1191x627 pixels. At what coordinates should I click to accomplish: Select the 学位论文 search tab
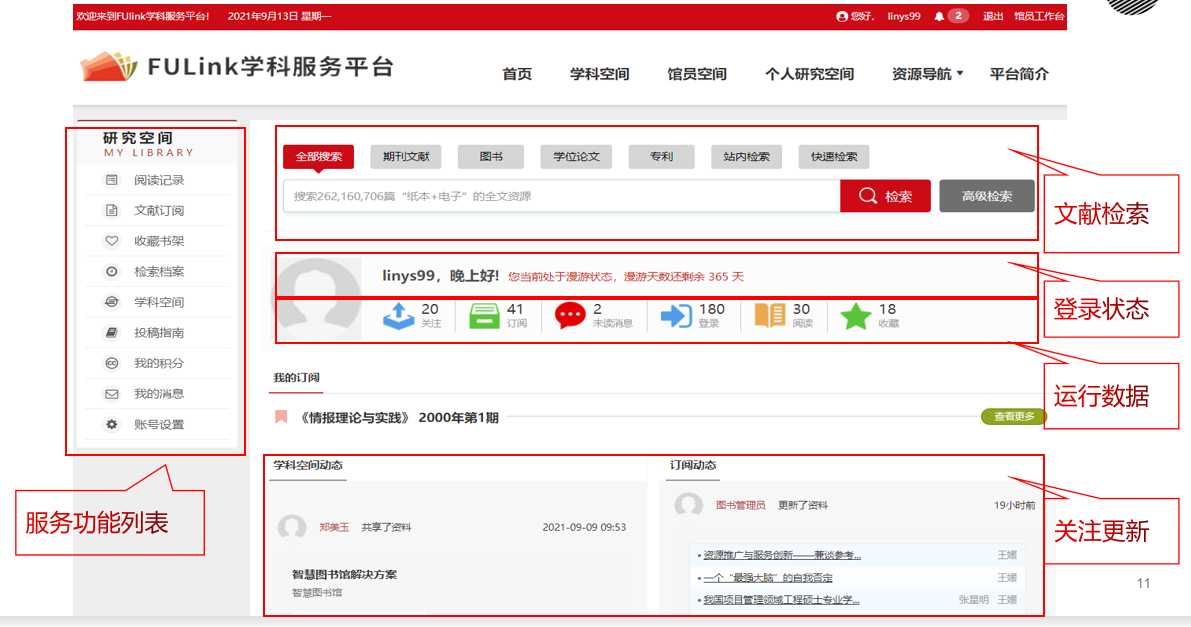coord(576,157)
